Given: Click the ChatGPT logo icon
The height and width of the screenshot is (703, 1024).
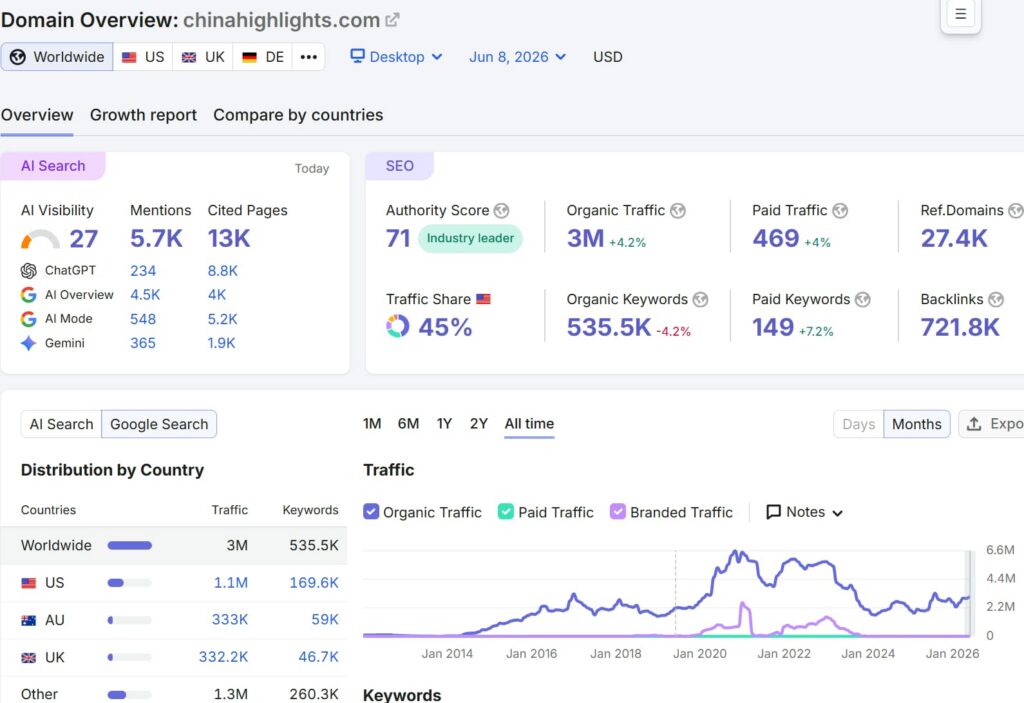Looking at the screenshot, I should (x=28, y=270).
